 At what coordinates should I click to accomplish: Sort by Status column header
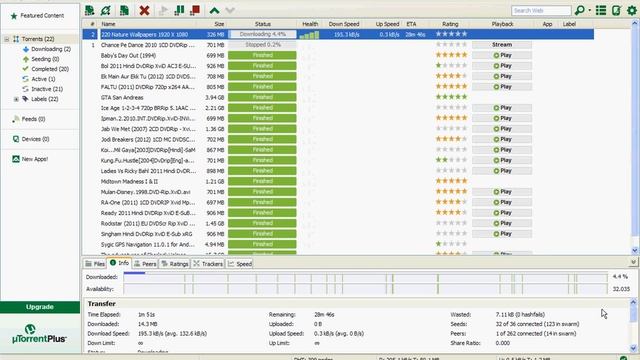coord(262,24)
